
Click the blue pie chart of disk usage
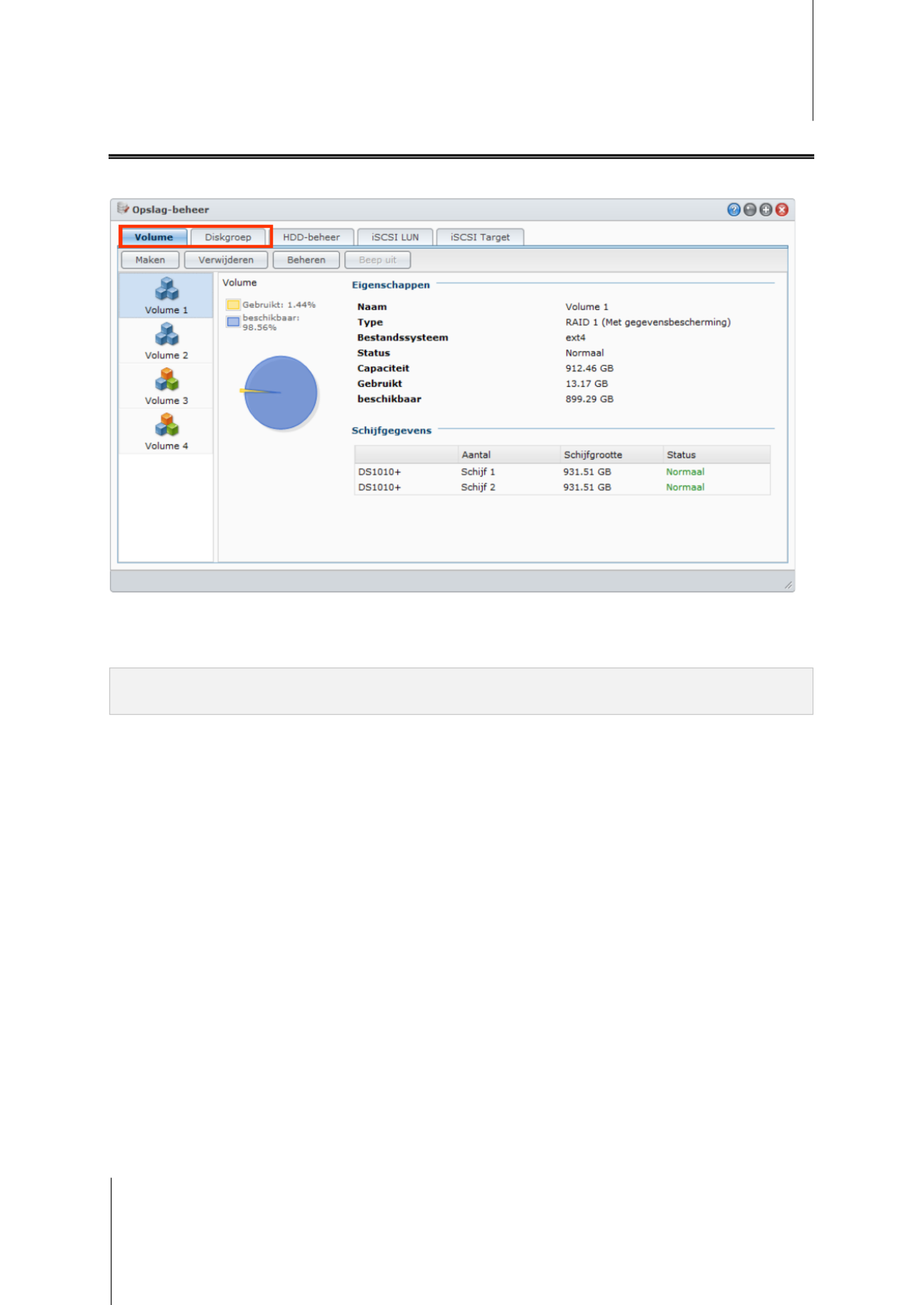(x=280, y=392)
